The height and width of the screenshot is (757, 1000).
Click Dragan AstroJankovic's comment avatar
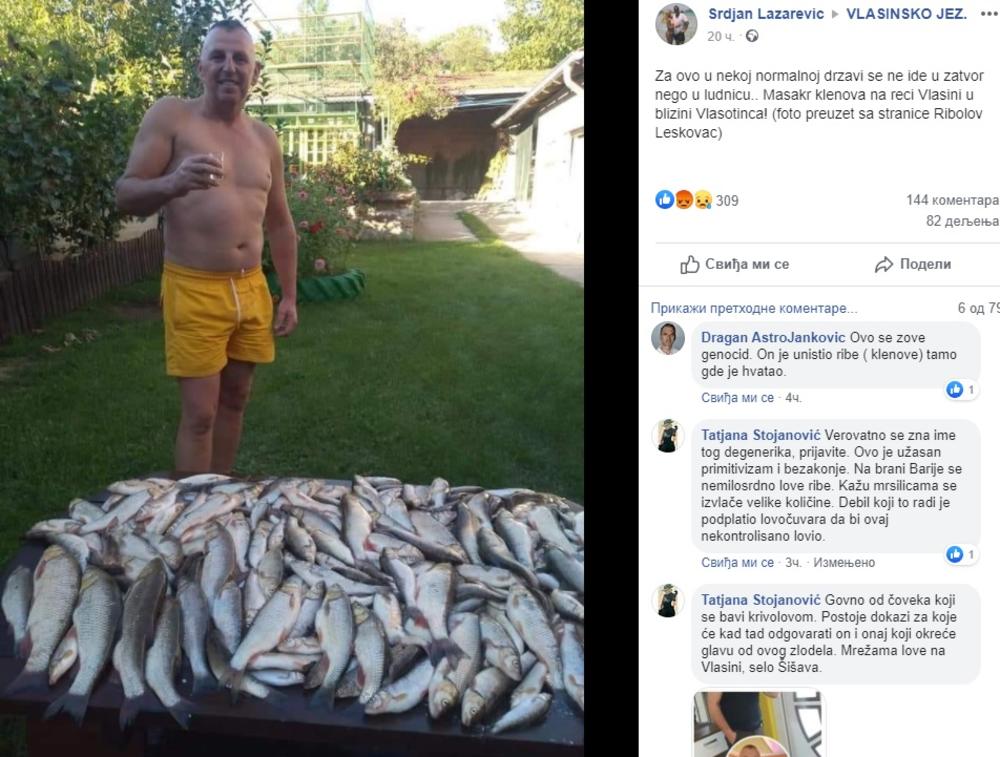[x=668, y=339]
